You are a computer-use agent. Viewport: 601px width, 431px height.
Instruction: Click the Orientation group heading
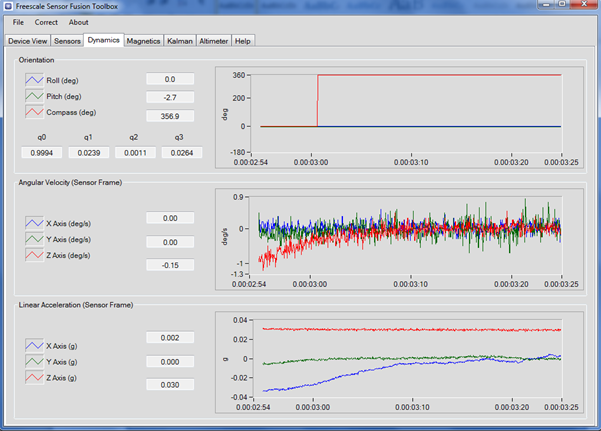tap(36, 60)
